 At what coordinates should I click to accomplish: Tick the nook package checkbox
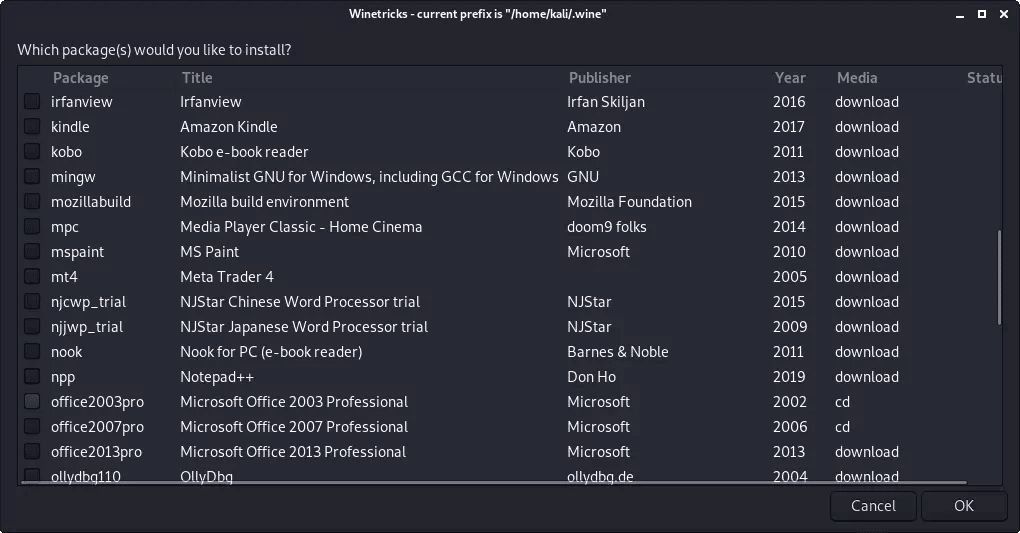click(33, 352)
